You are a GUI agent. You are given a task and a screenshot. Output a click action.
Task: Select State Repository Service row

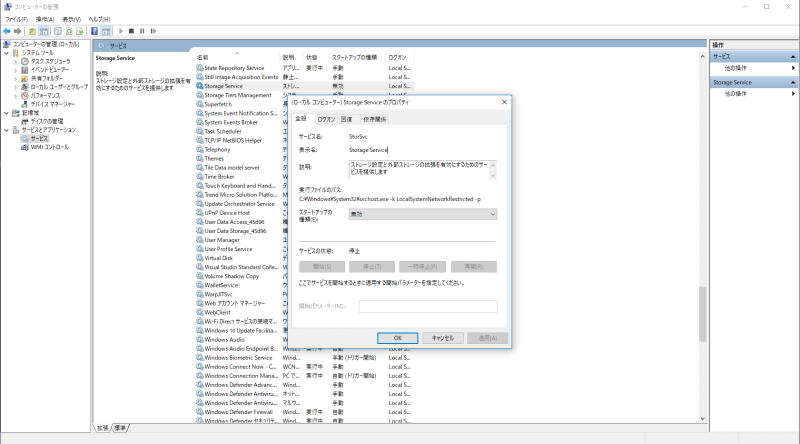coord(305,68)
